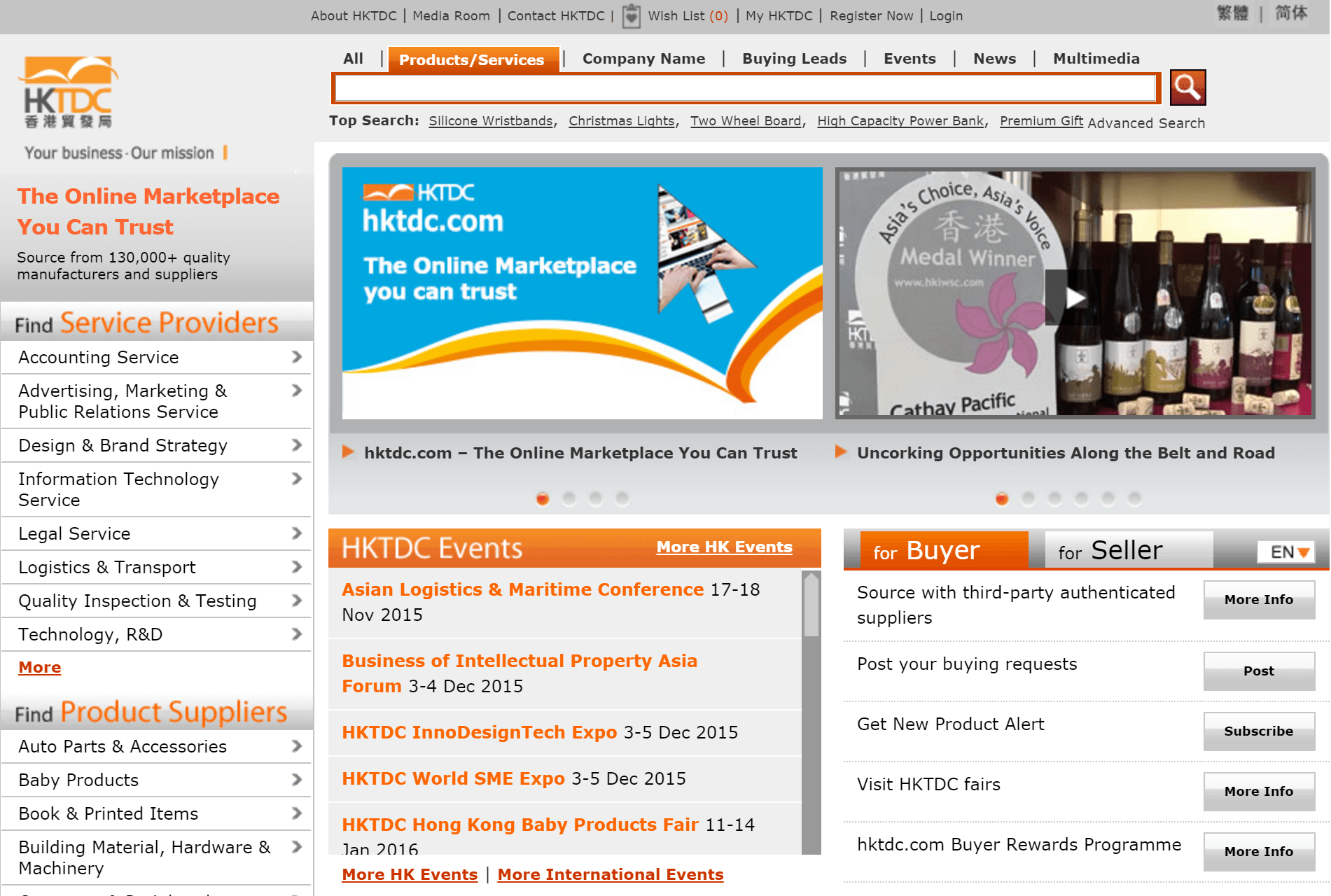The height and width of the screenshot is (896, 1331).
Task: Expand Information Technology Service arrow
Action: (297, 479)
